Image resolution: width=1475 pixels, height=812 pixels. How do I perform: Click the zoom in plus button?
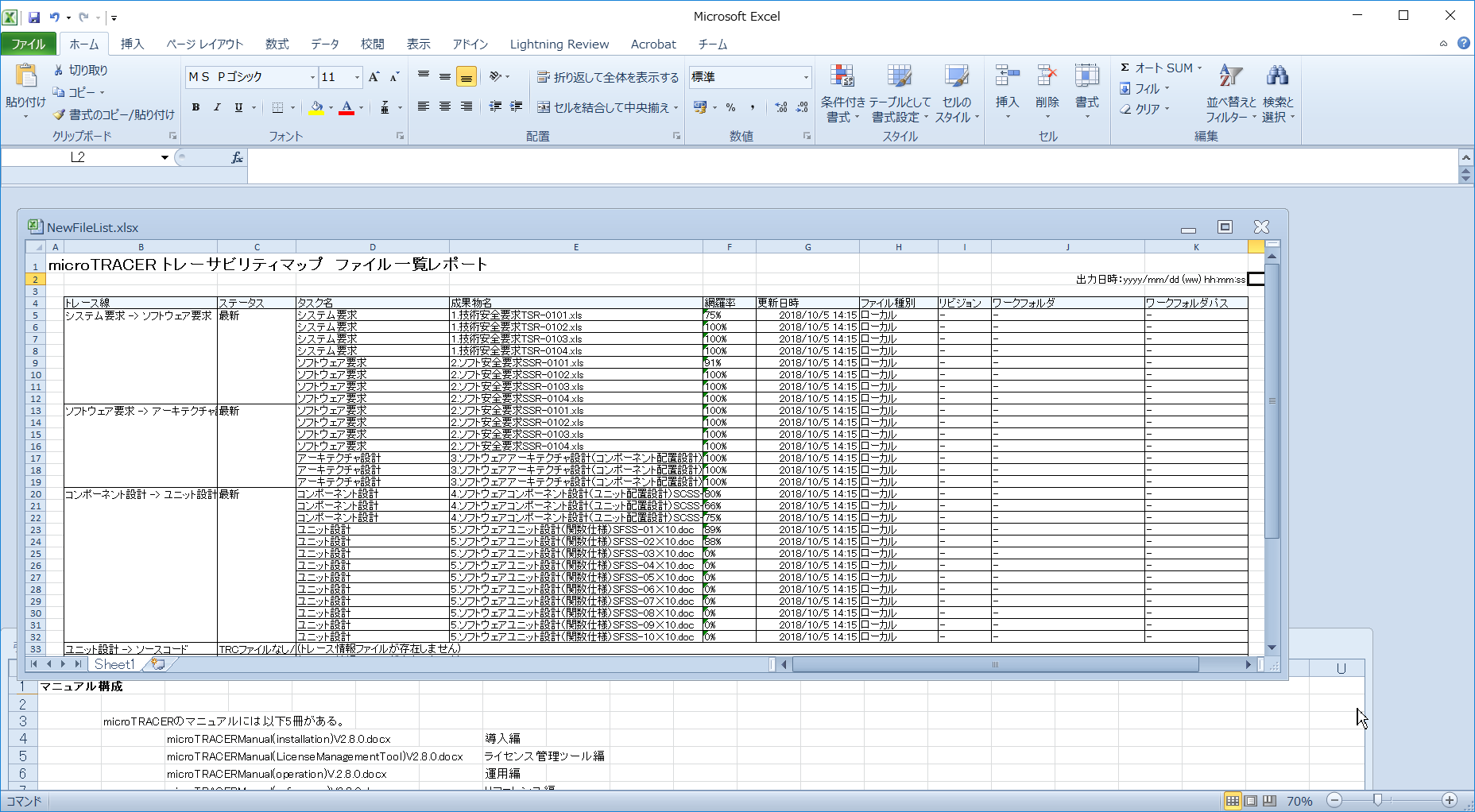(x=1450, y=801)
